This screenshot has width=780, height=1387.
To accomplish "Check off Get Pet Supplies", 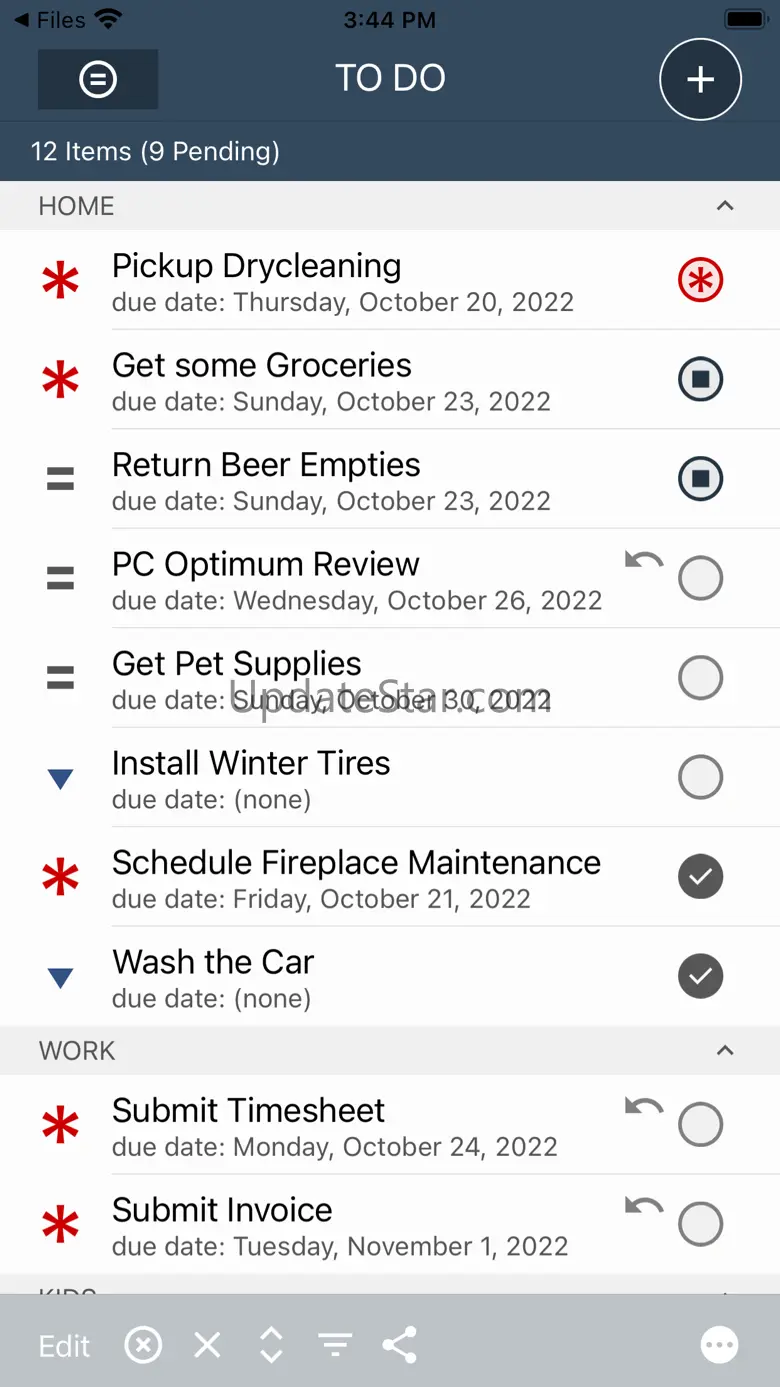I will (700, 678).
